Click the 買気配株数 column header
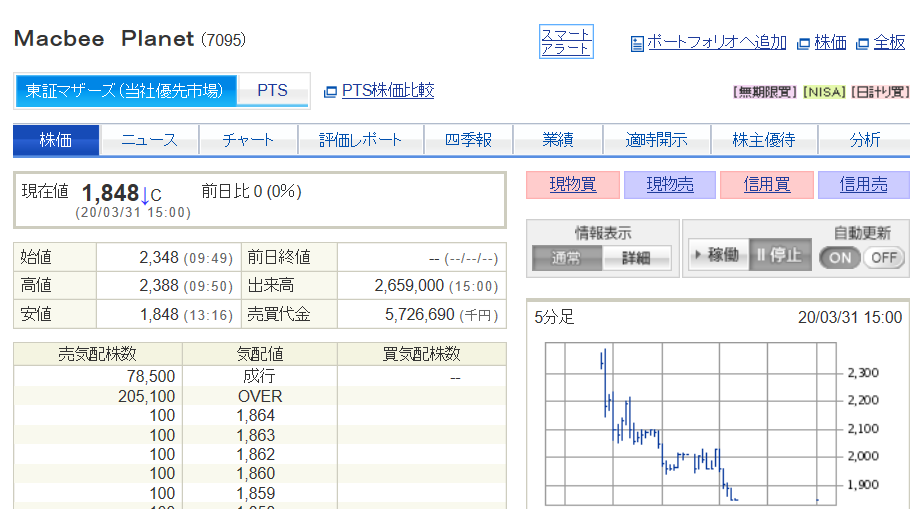 (422, 354)
